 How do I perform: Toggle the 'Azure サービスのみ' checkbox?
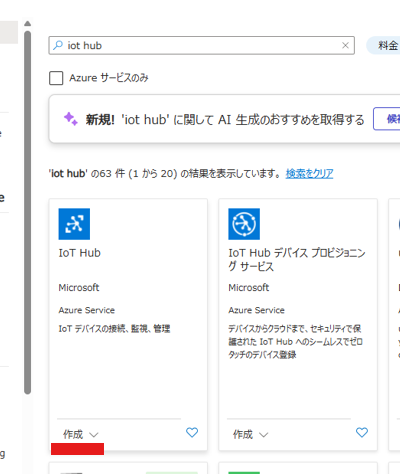point(56,78)
